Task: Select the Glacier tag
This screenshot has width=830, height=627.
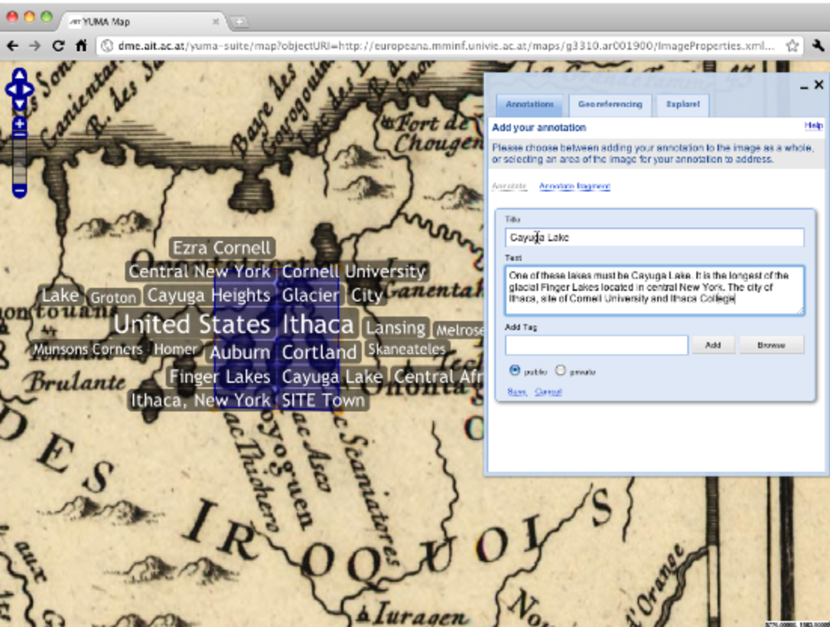Action: [310, 295]
